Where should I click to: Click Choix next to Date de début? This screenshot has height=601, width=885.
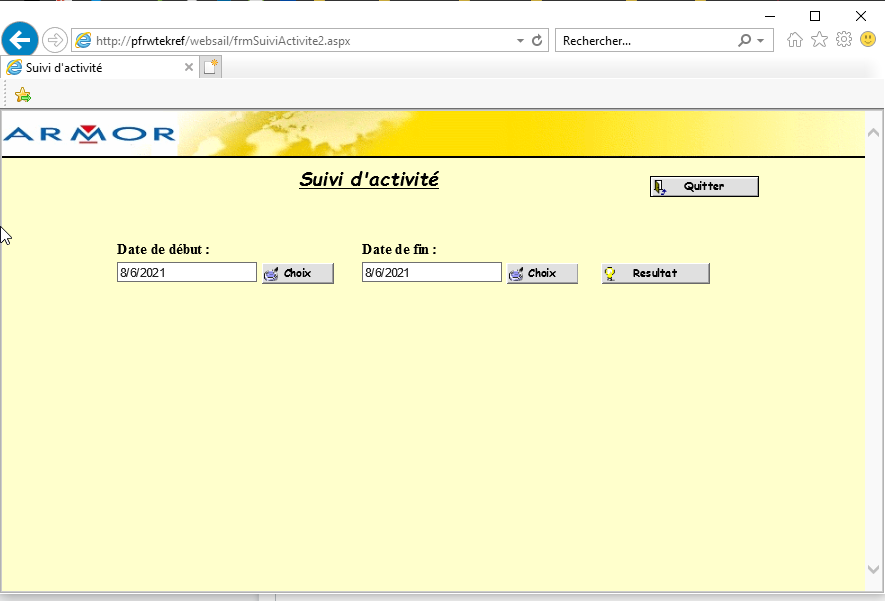point(298,273)
